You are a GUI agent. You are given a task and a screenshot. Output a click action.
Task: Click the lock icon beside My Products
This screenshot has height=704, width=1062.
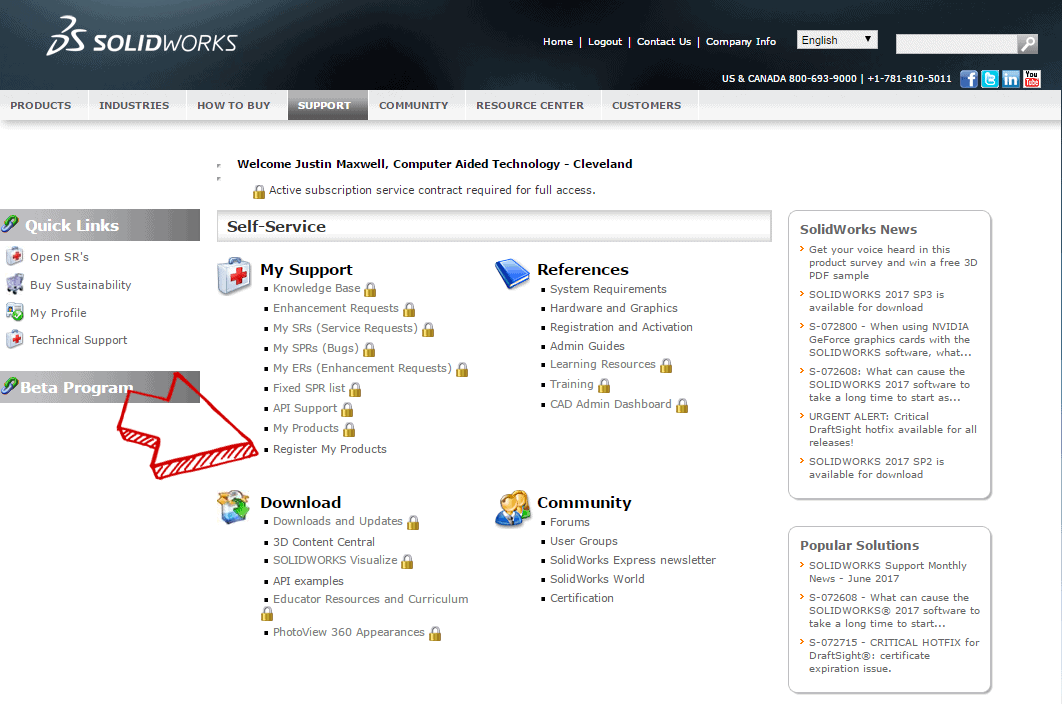point(349,430)
